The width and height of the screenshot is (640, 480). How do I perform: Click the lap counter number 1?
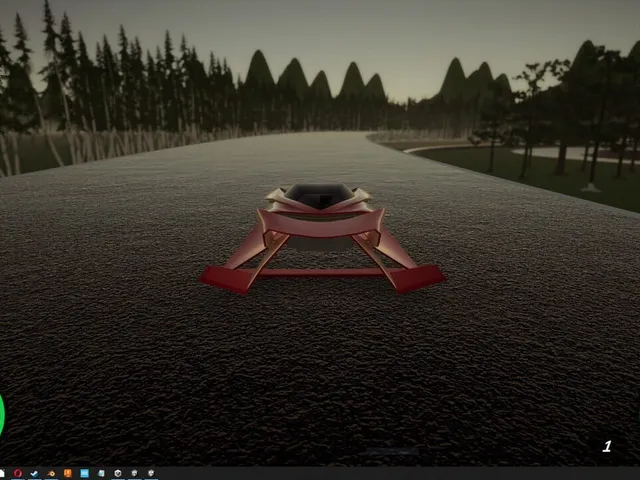coord(607,446)
